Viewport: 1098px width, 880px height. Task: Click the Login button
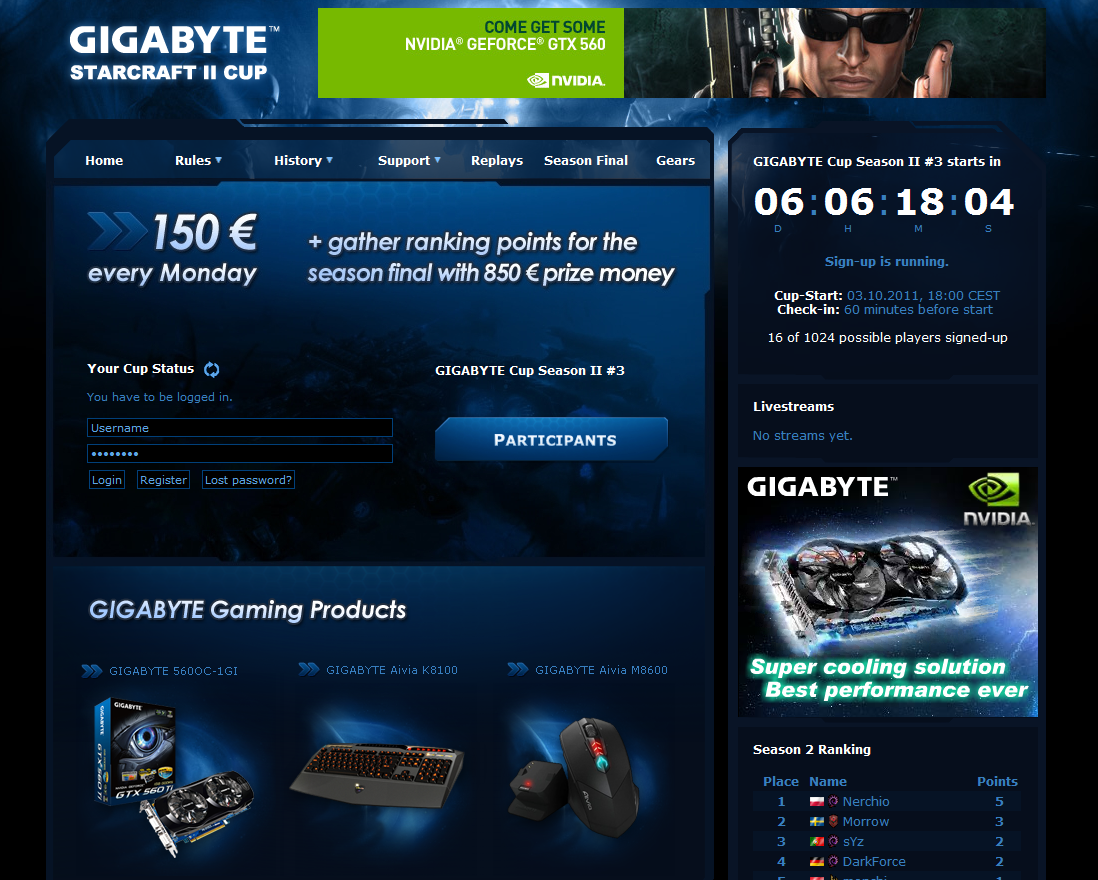point(107,480)
